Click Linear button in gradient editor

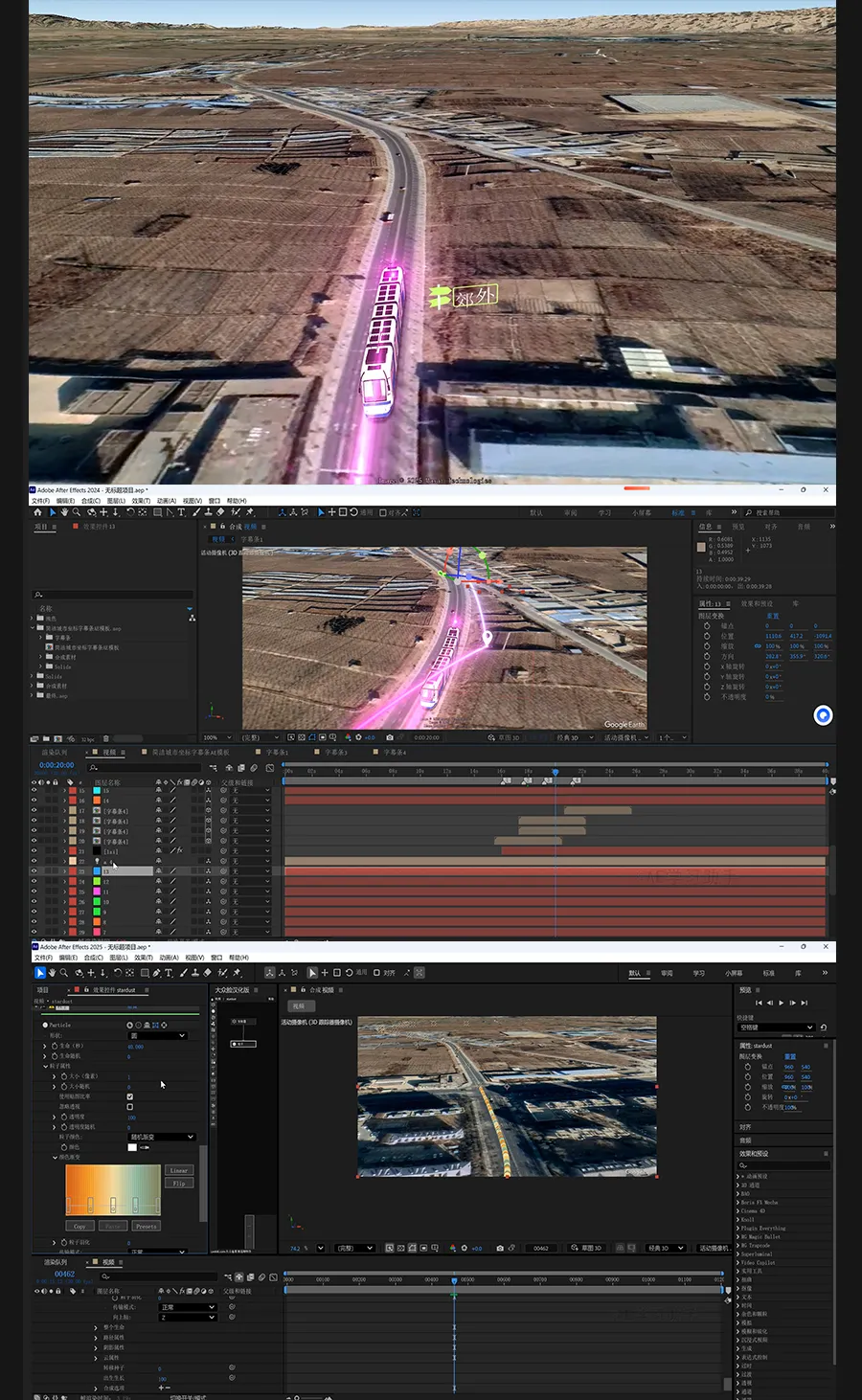(x=179, y=1170)
